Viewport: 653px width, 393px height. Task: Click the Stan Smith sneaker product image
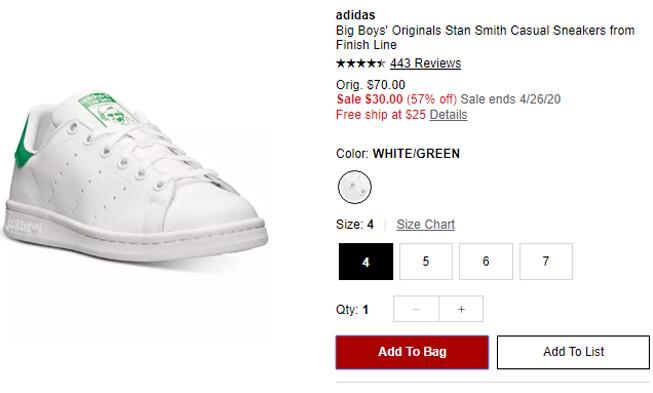click(135, 177)
